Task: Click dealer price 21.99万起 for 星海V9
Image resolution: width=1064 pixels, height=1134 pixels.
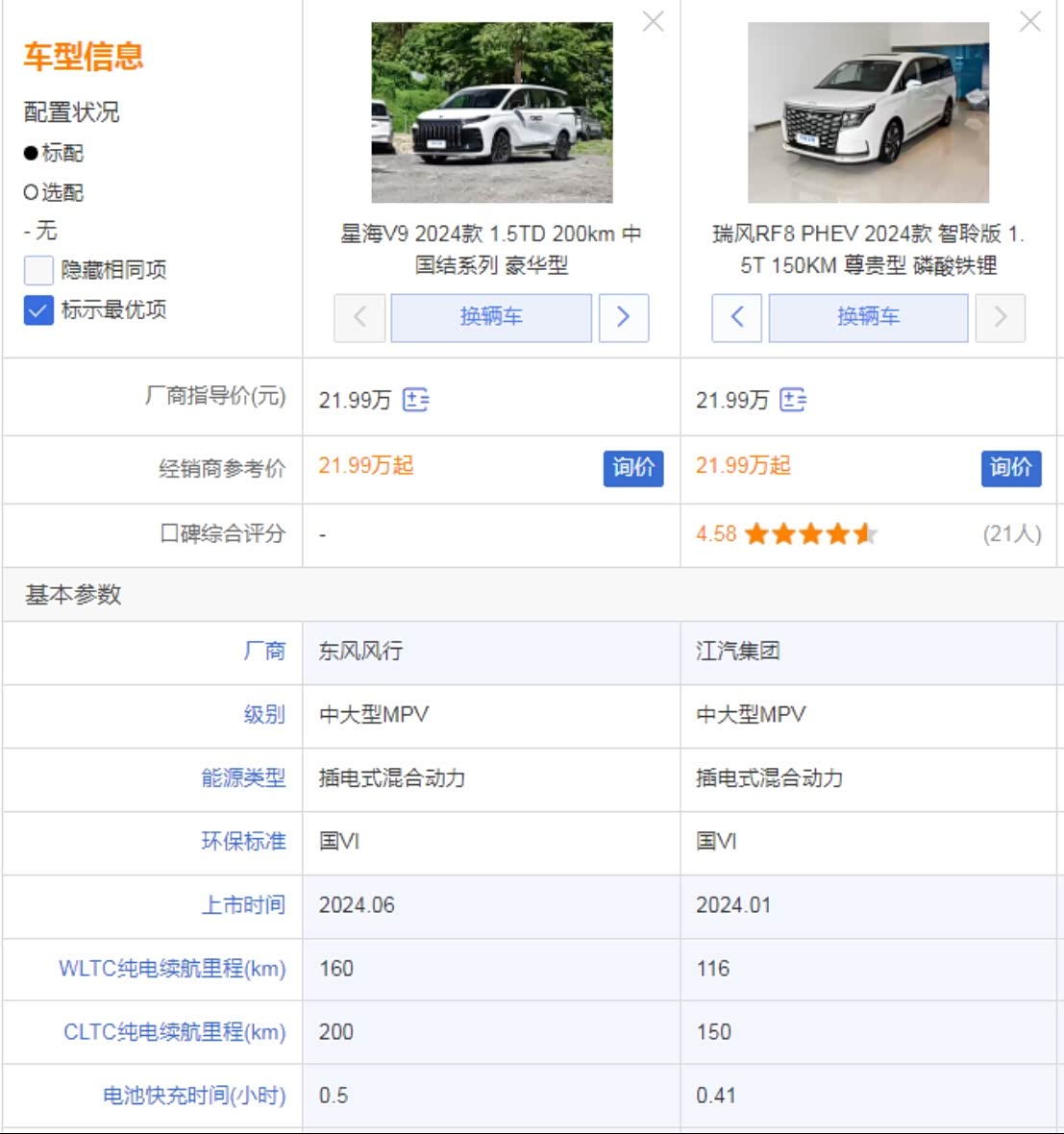Action: point(366,466)
